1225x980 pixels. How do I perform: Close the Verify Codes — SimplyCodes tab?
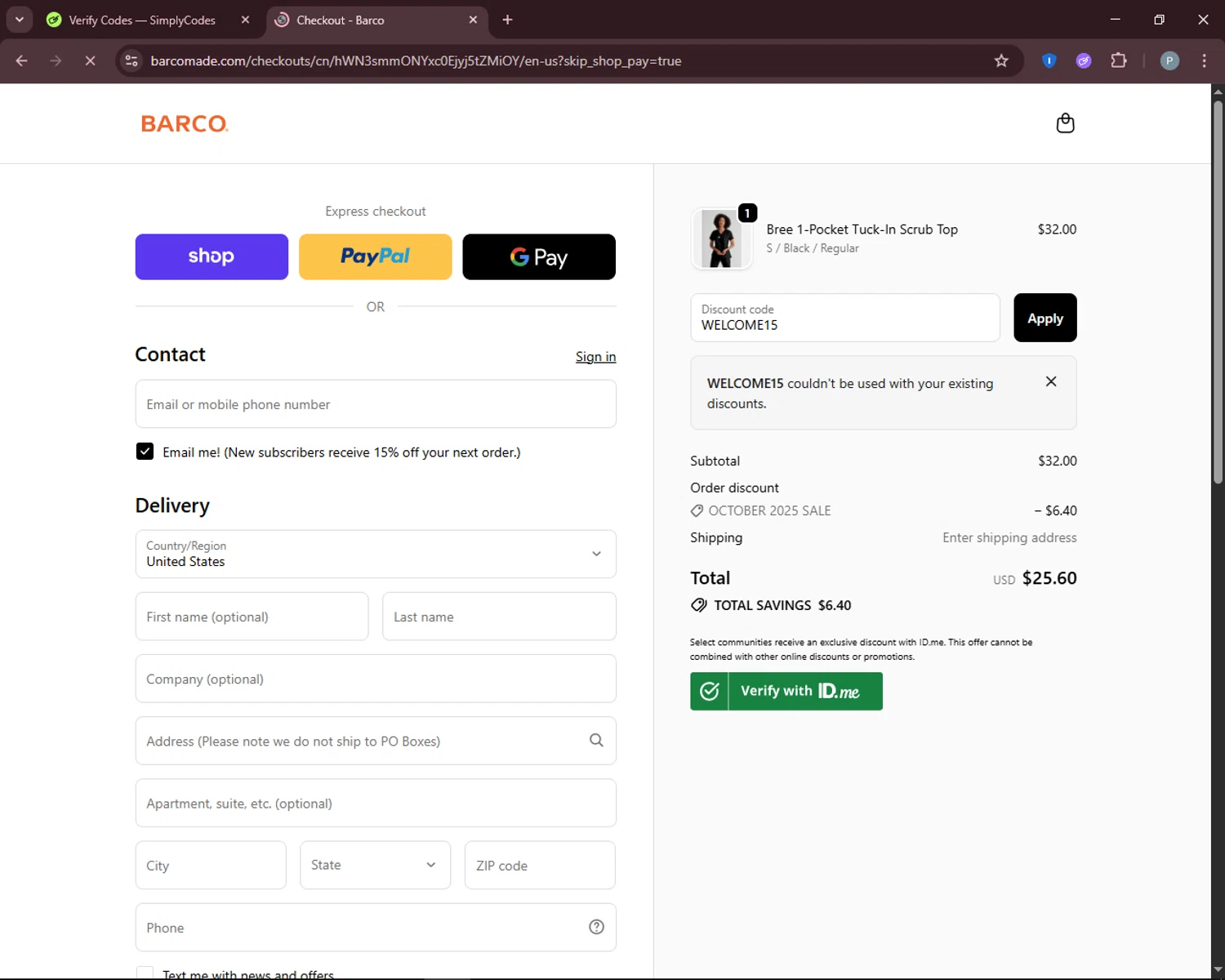pos(245,20)
